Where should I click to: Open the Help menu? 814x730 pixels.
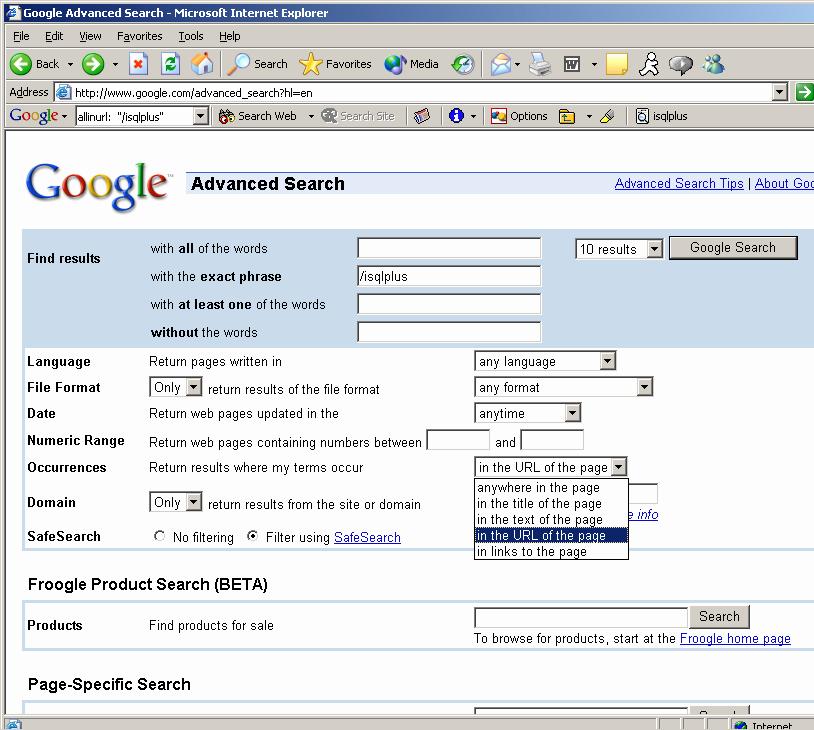click(x=229, y=36)
